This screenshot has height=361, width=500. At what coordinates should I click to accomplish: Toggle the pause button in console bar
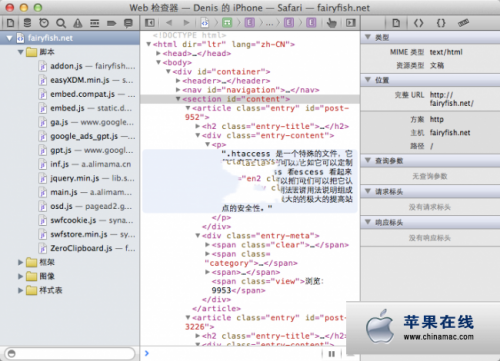pos(332,354)
